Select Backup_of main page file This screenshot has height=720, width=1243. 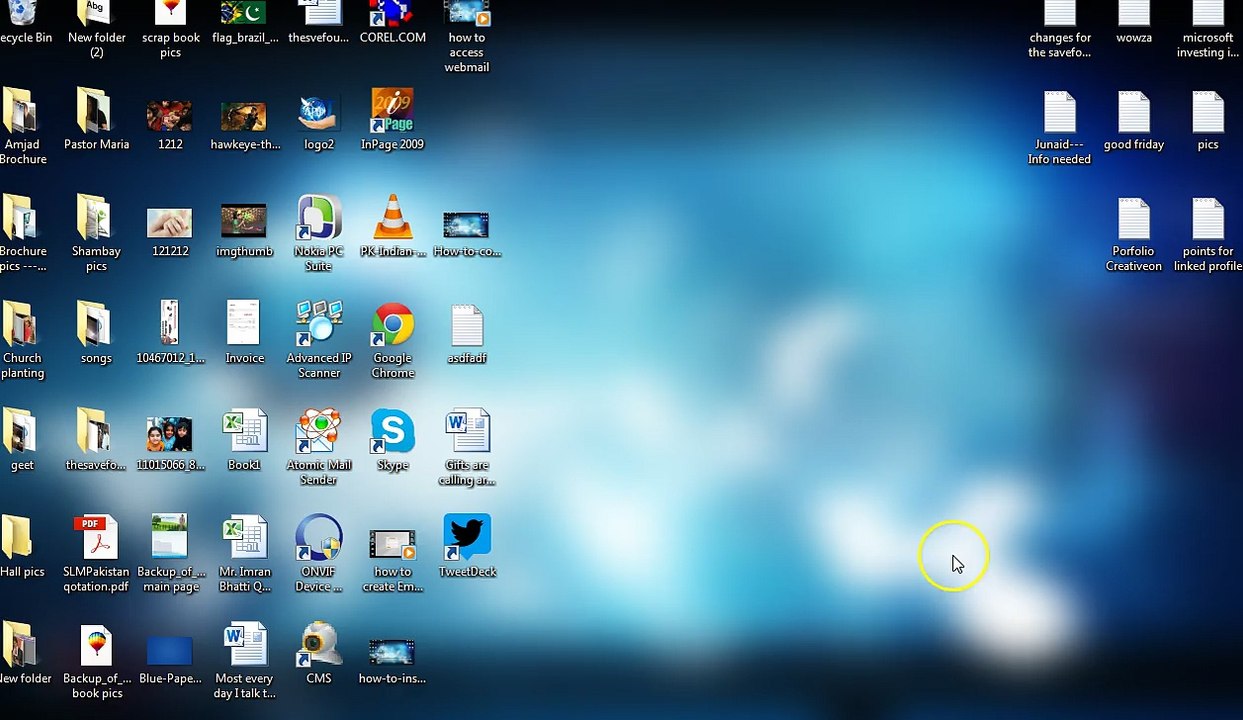click(170, 554)
